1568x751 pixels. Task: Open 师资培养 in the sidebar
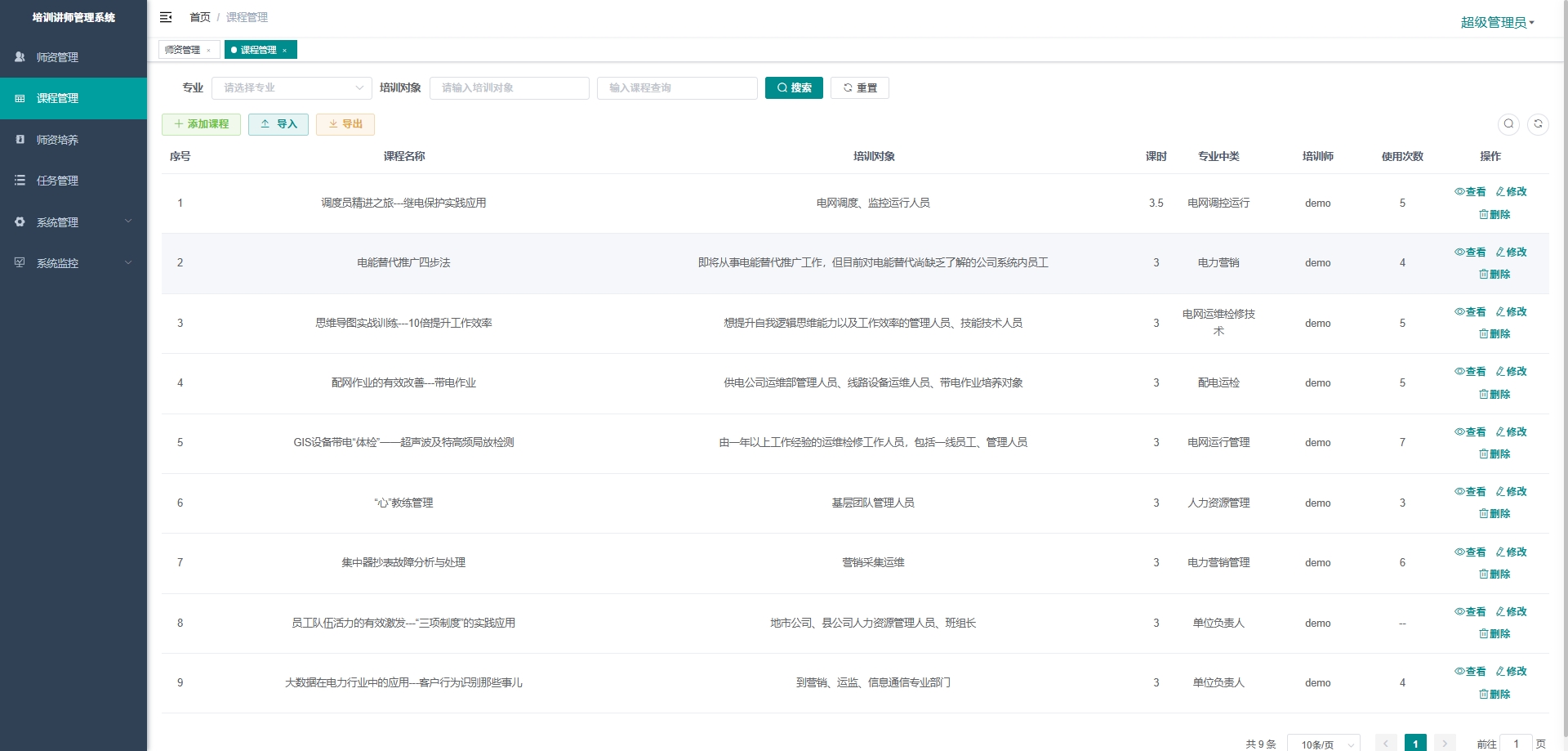(73, 140)
